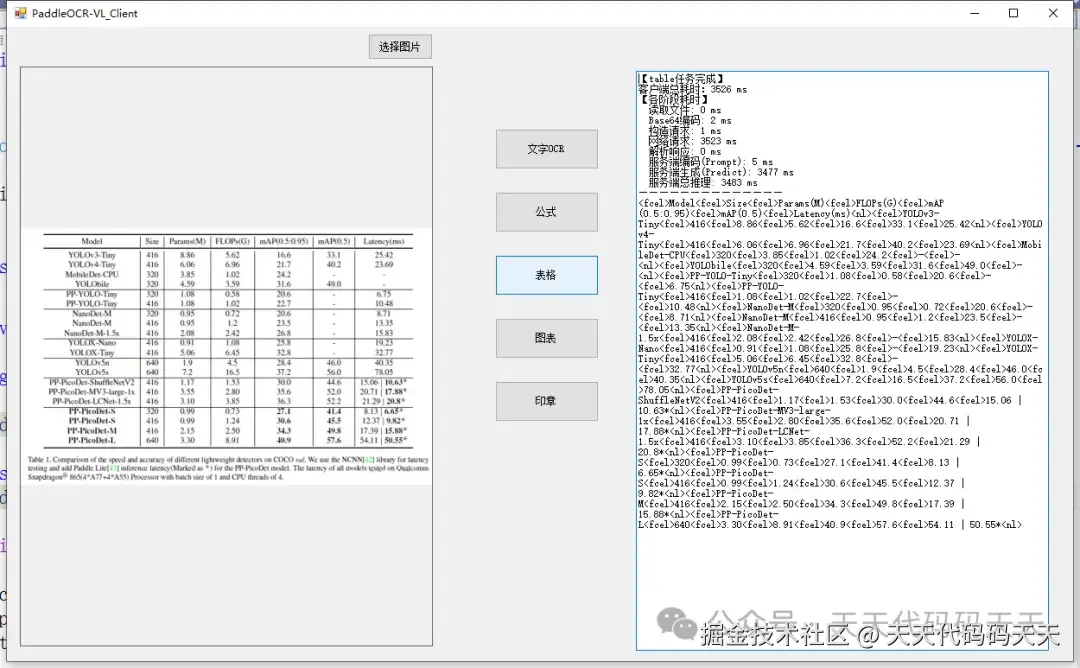The height and width of the screenshot is (668, 1080).
Task: Click the loaded table image preview
Action: [227, 357]
